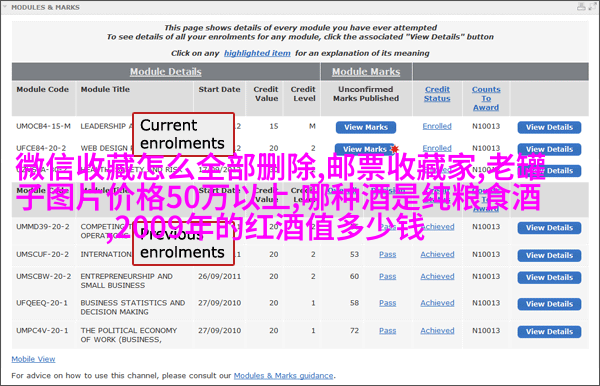Click mark 72 for UMPC4V-20-1
Image resolution: width=600 pixels, height=386 pixels.
pos(354,331)
